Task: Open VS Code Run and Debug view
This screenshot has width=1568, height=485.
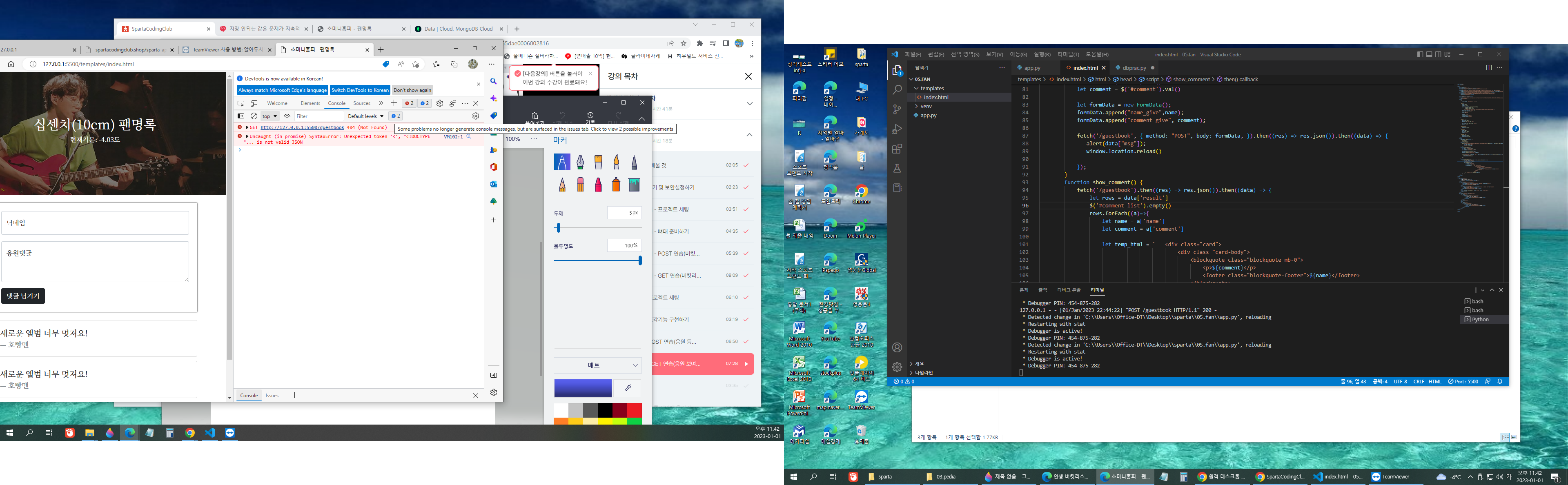Action: (x=897, y=129)
